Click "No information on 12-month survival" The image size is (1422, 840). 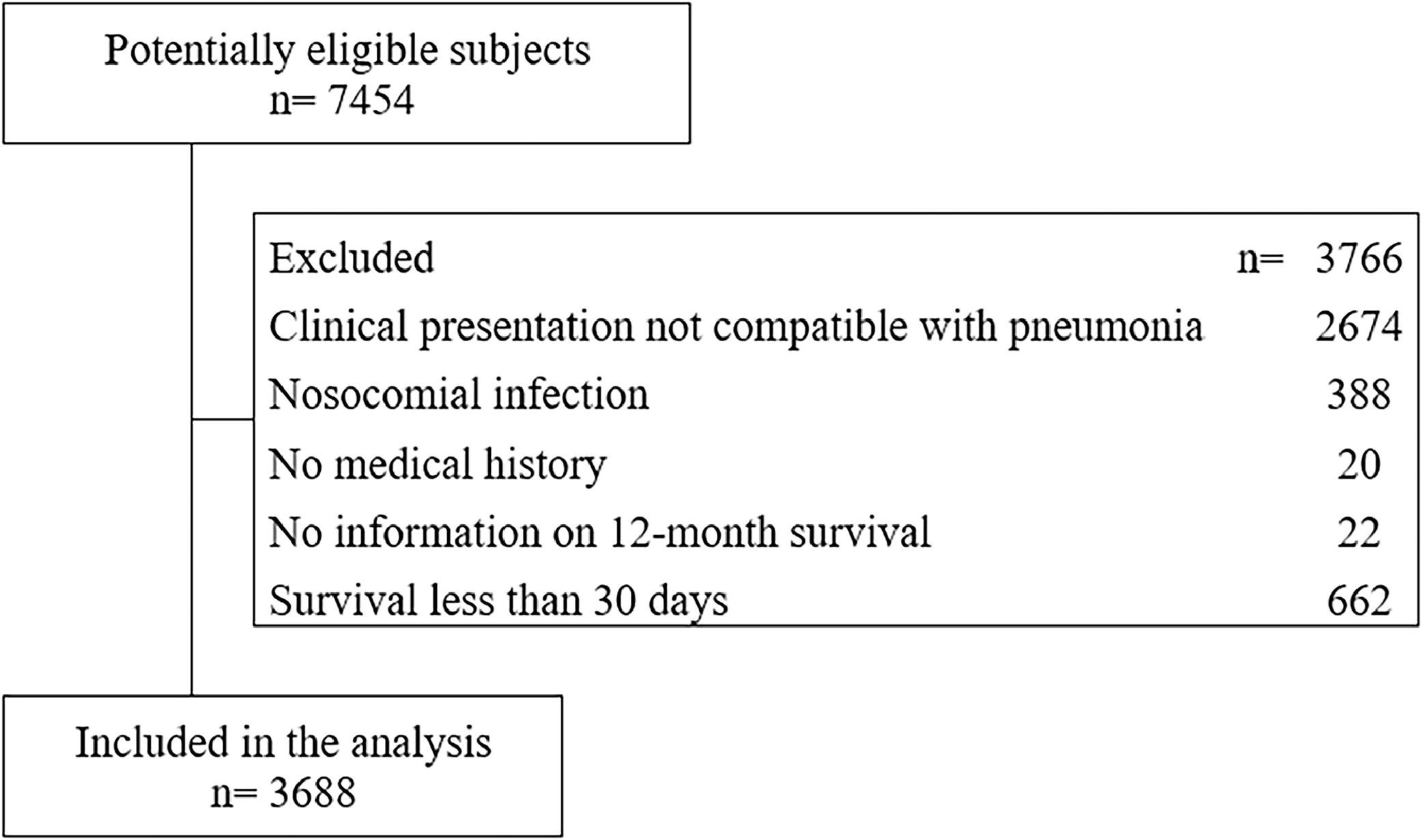pos(599,532)
